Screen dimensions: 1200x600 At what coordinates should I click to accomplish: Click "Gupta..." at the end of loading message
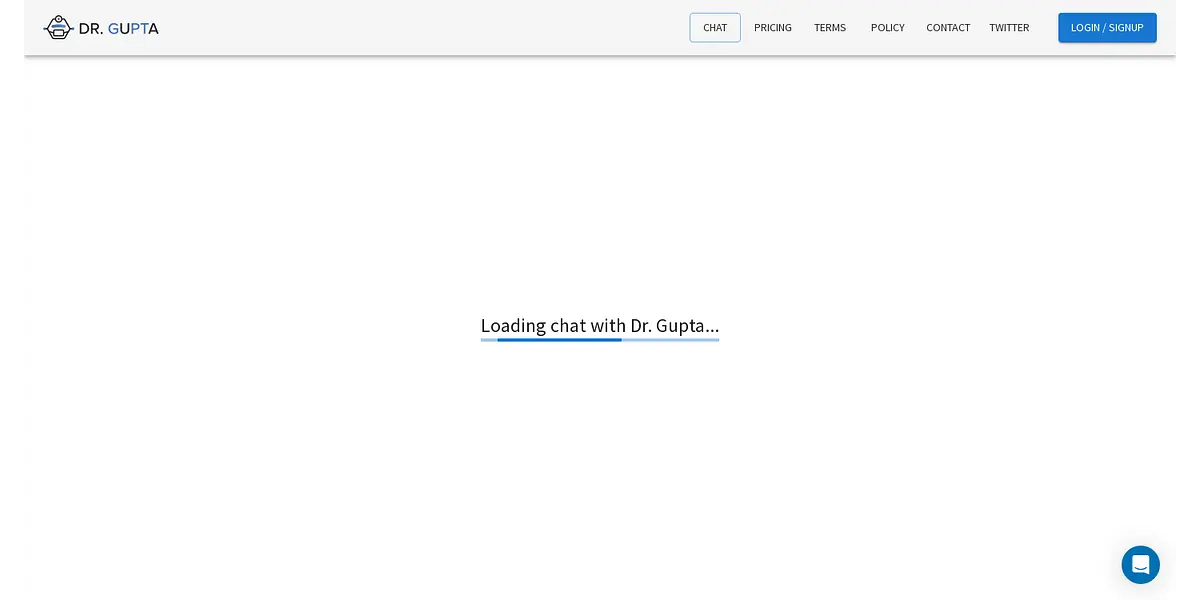click(x=687, y=326)
